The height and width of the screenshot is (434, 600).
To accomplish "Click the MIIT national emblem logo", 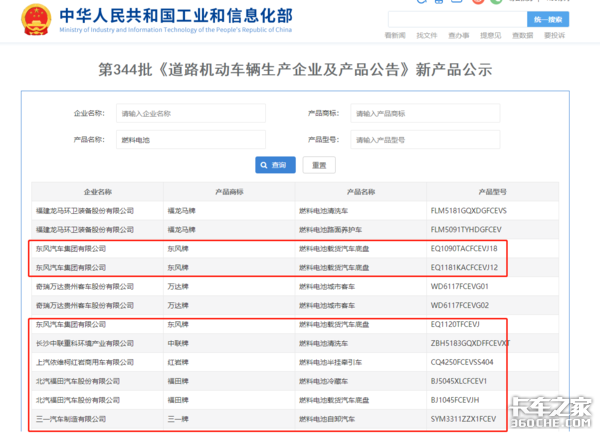I will (36, 20).
